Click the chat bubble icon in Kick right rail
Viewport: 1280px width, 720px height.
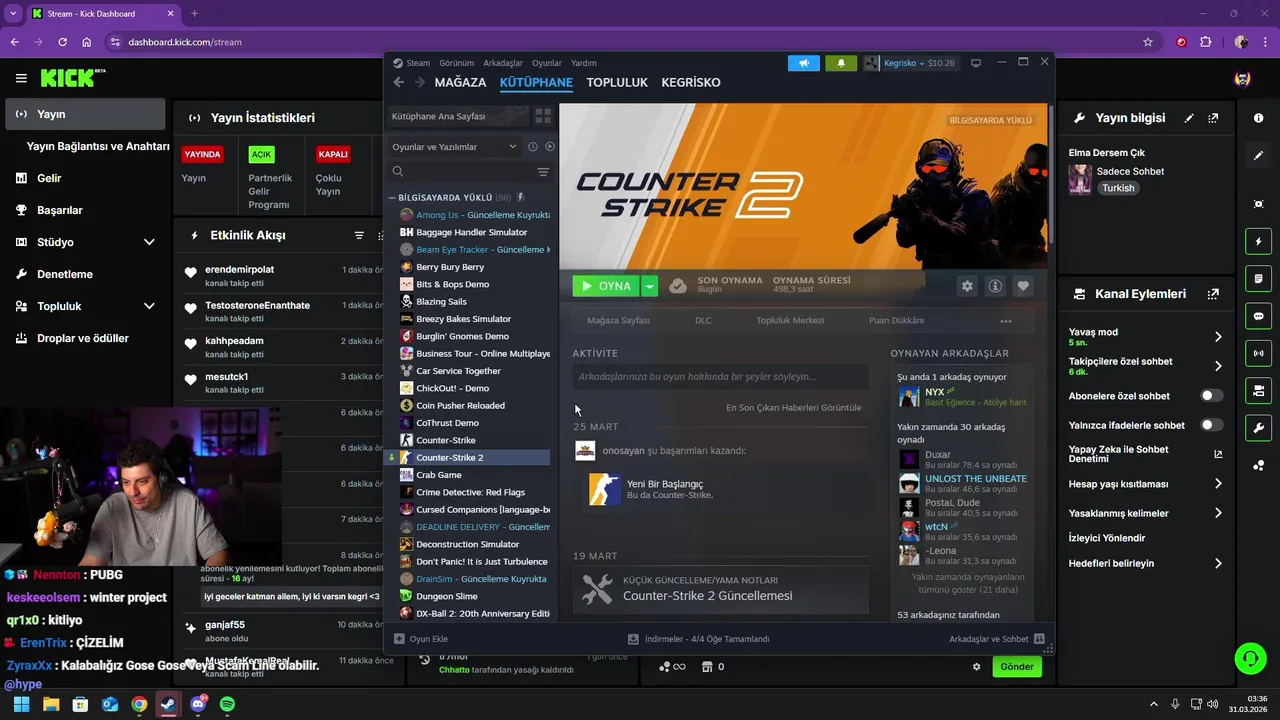pos(1258,316)
